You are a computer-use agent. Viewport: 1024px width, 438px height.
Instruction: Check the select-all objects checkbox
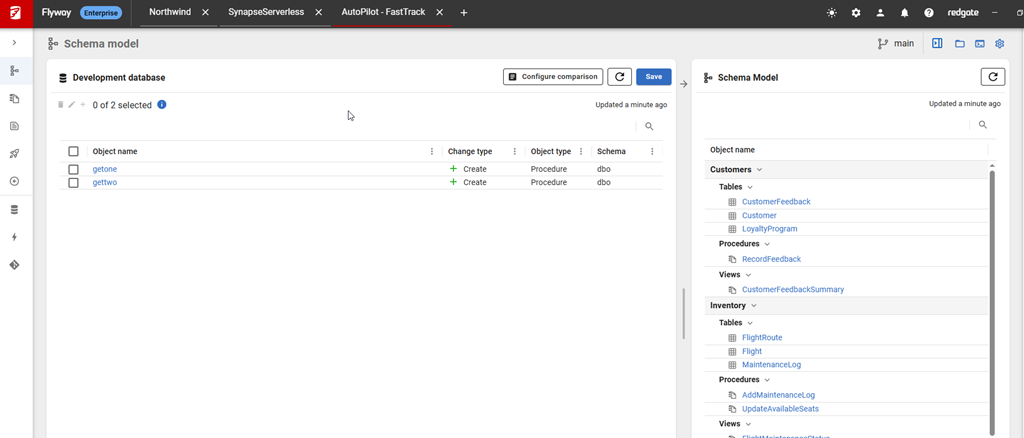pyautogui.click(x=73, y=152)
